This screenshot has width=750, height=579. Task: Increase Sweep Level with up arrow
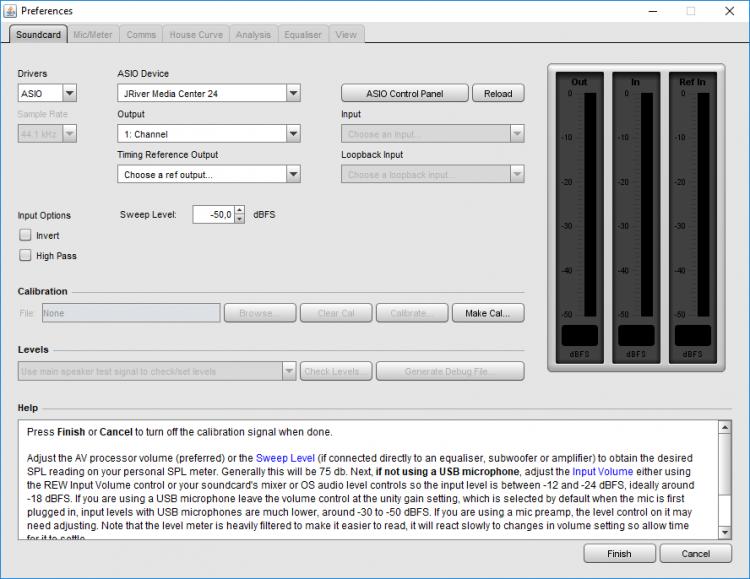[239, 210]
